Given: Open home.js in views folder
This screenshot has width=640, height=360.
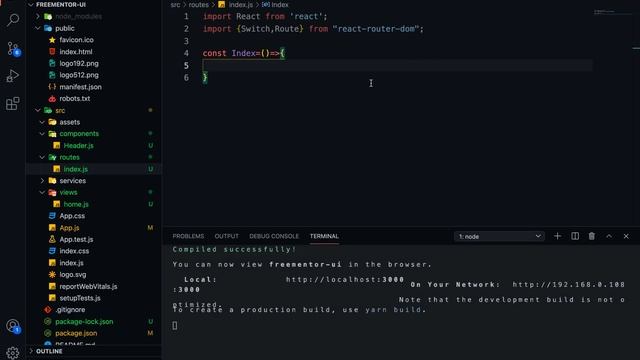Looking at the screenshot, I should (x=76, y=204).
